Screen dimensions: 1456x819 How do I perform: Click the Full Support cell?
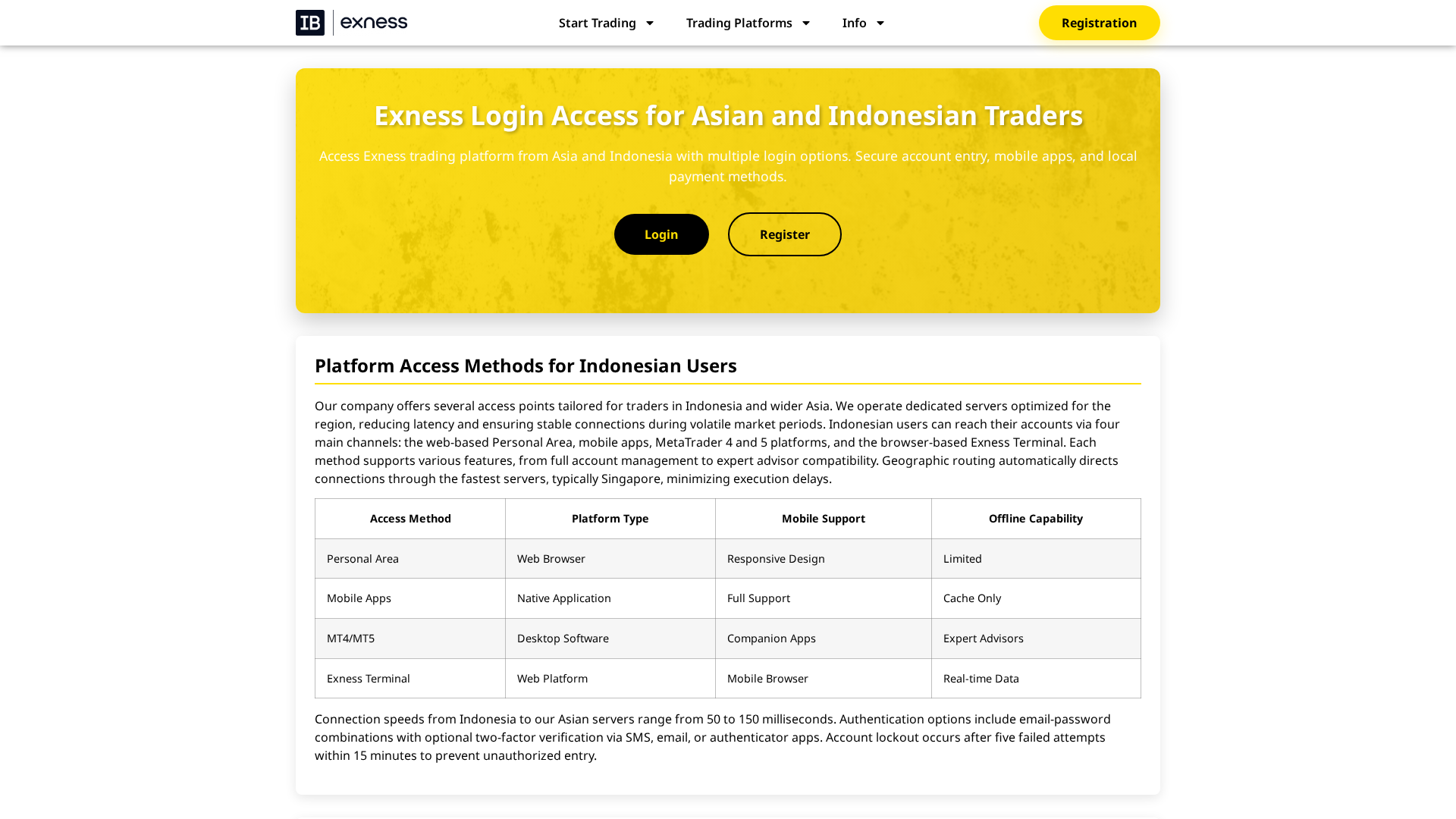click(824, 598)
